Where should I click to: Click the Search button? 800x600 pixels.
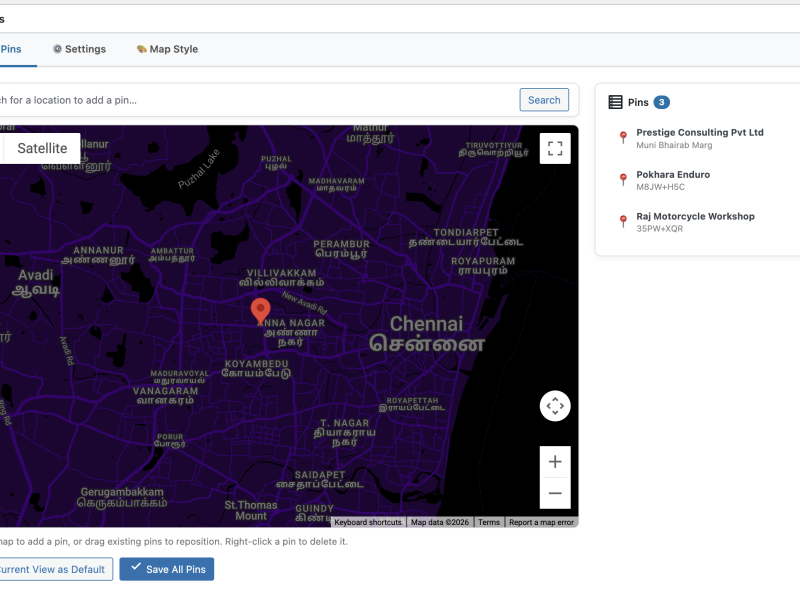tap(543, 99)
